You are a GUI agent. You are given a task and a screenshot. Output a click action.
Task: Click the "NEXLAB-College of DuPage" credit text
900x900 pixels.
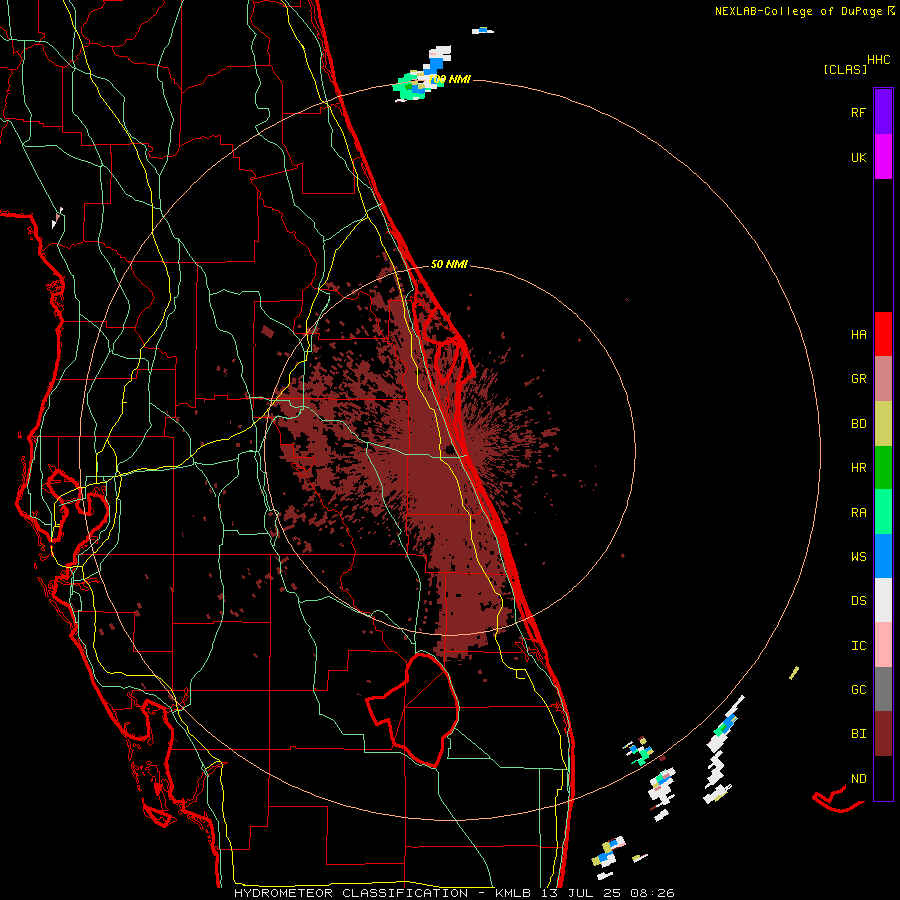click(x=798, y=11)
